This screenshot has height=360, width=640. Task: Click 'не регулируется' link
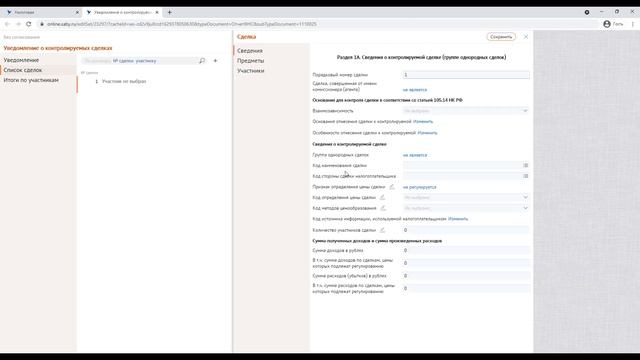coord(420,187)
